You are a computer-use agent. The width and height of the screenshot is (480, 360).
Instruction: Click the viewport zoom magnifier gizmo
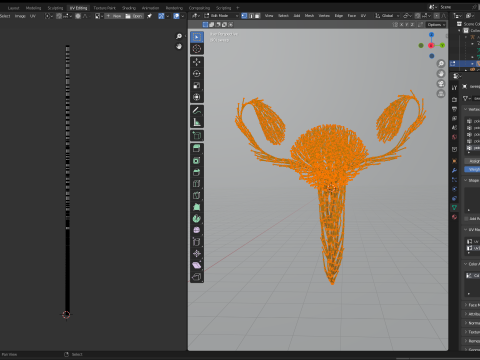(441, 64)
